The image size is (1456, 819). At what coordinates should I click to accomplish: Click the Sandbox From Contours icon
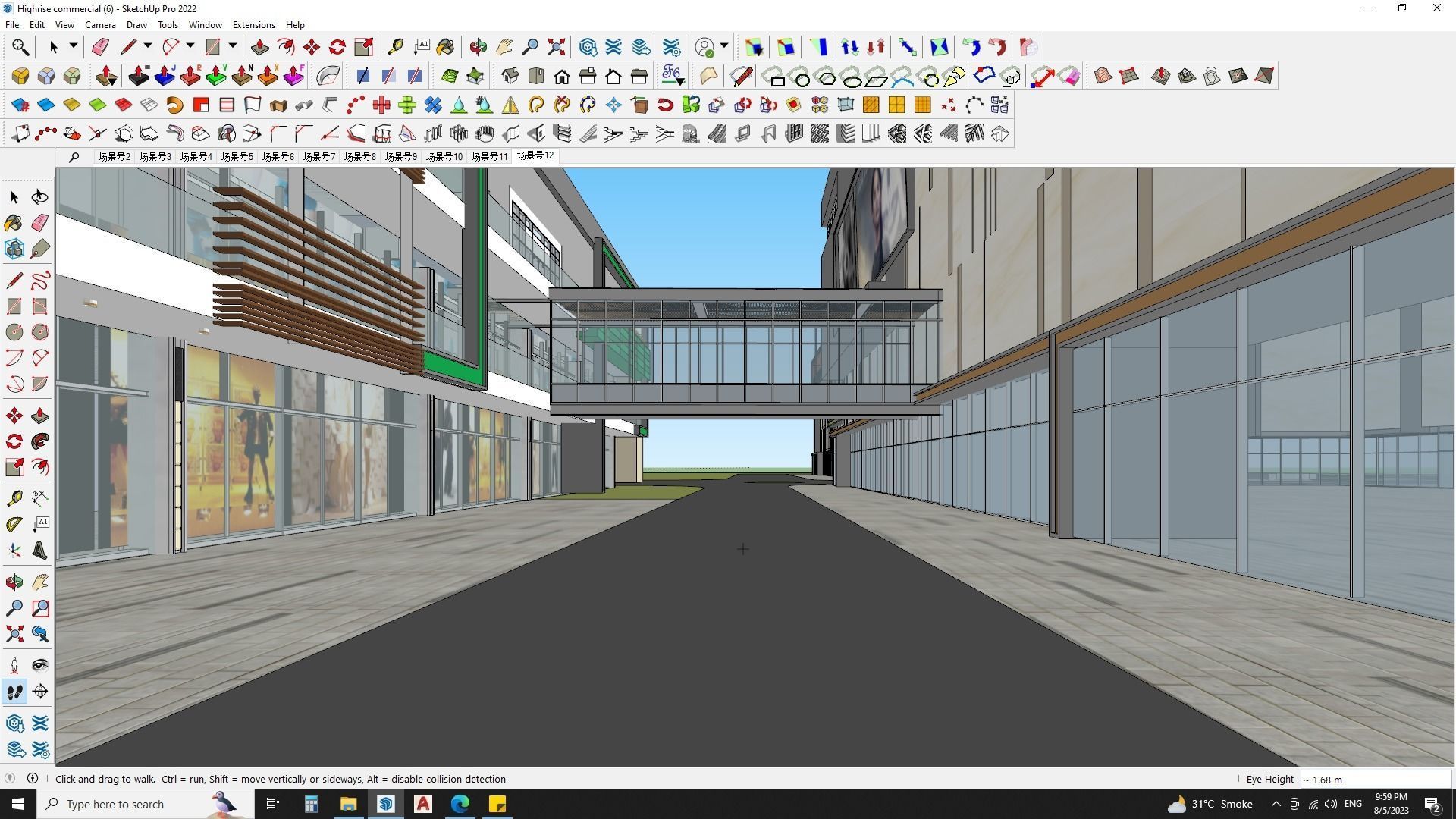pyautogui.click(x=1103, y=76)
